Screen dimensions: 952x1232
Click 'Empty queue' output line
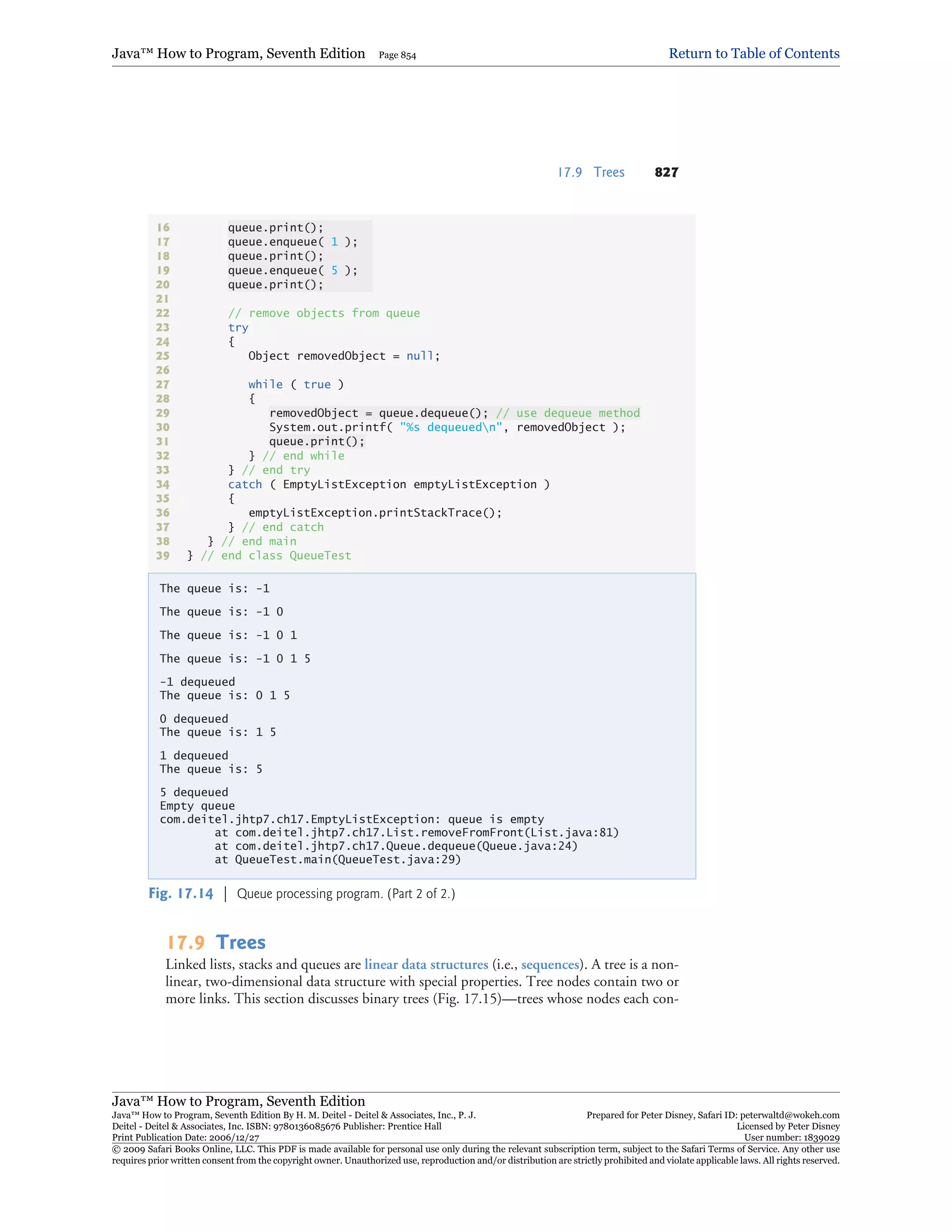(x=197, y=806)
